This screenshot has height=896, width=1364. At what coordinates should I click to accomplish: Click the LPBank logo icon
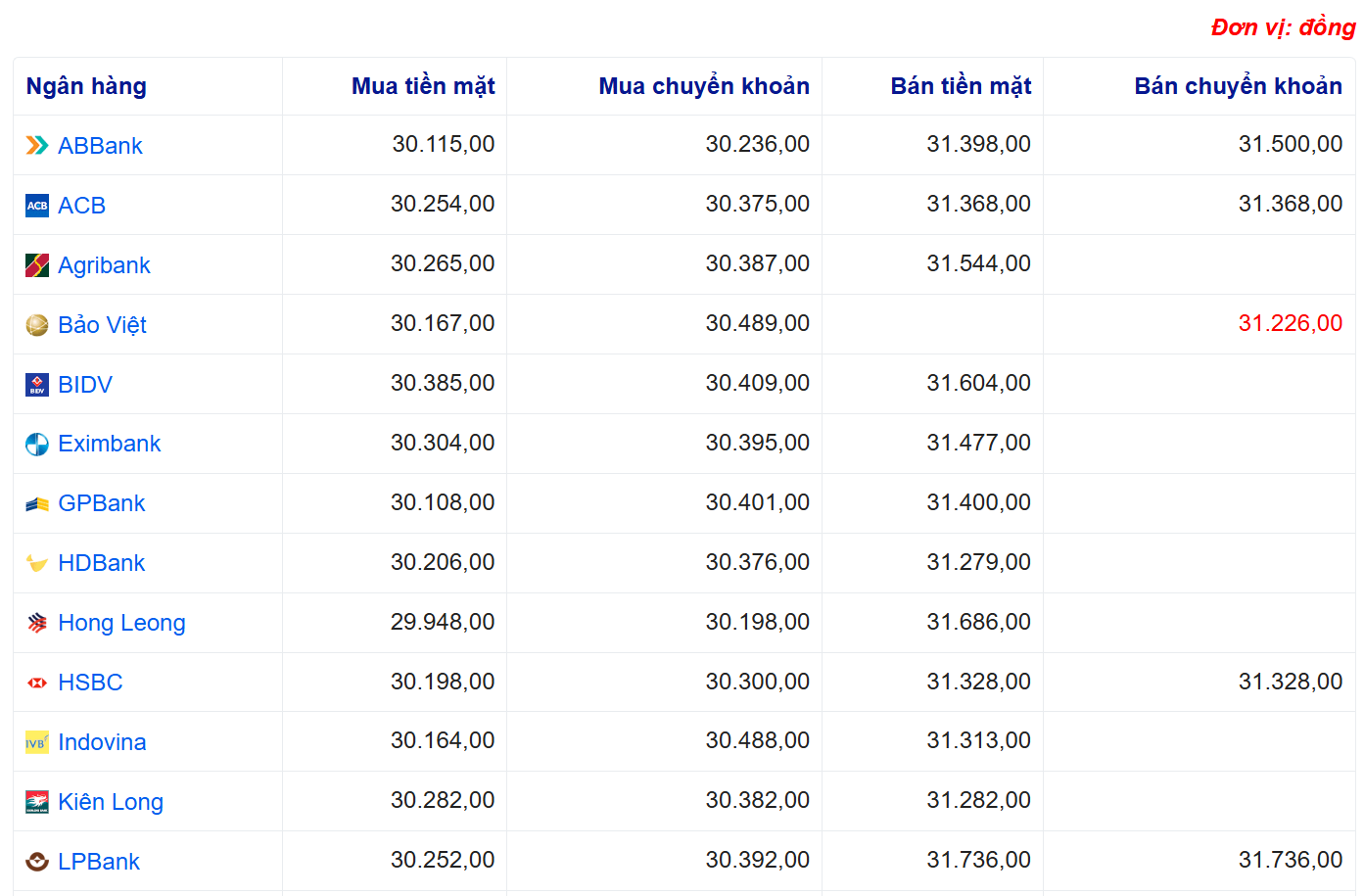pos(36,862)
